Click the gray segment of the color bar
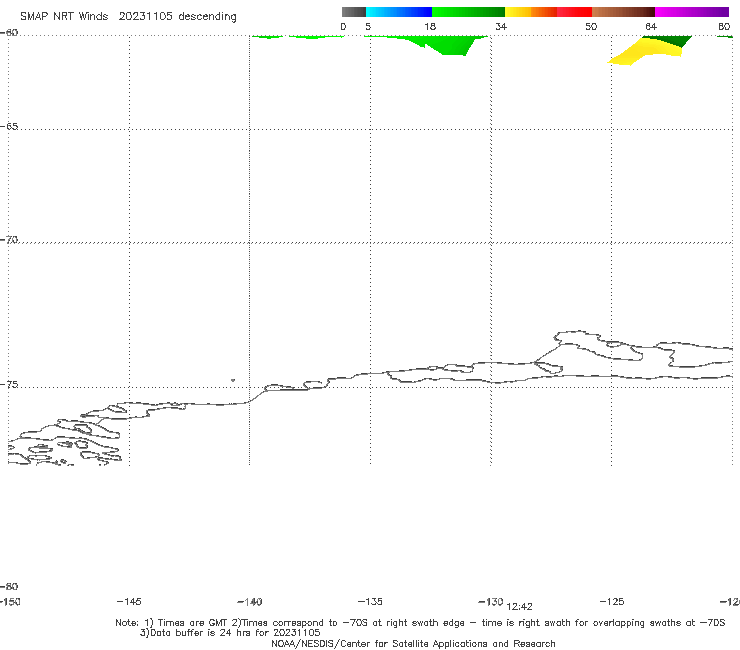740x650 pixels. pyautogui.click(x=354, y=12)
